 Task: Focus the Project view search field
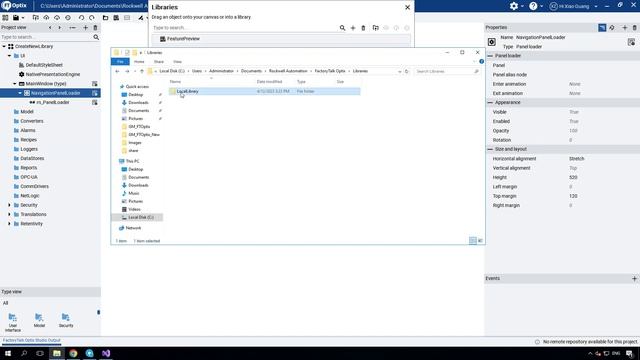click(46, 37)
